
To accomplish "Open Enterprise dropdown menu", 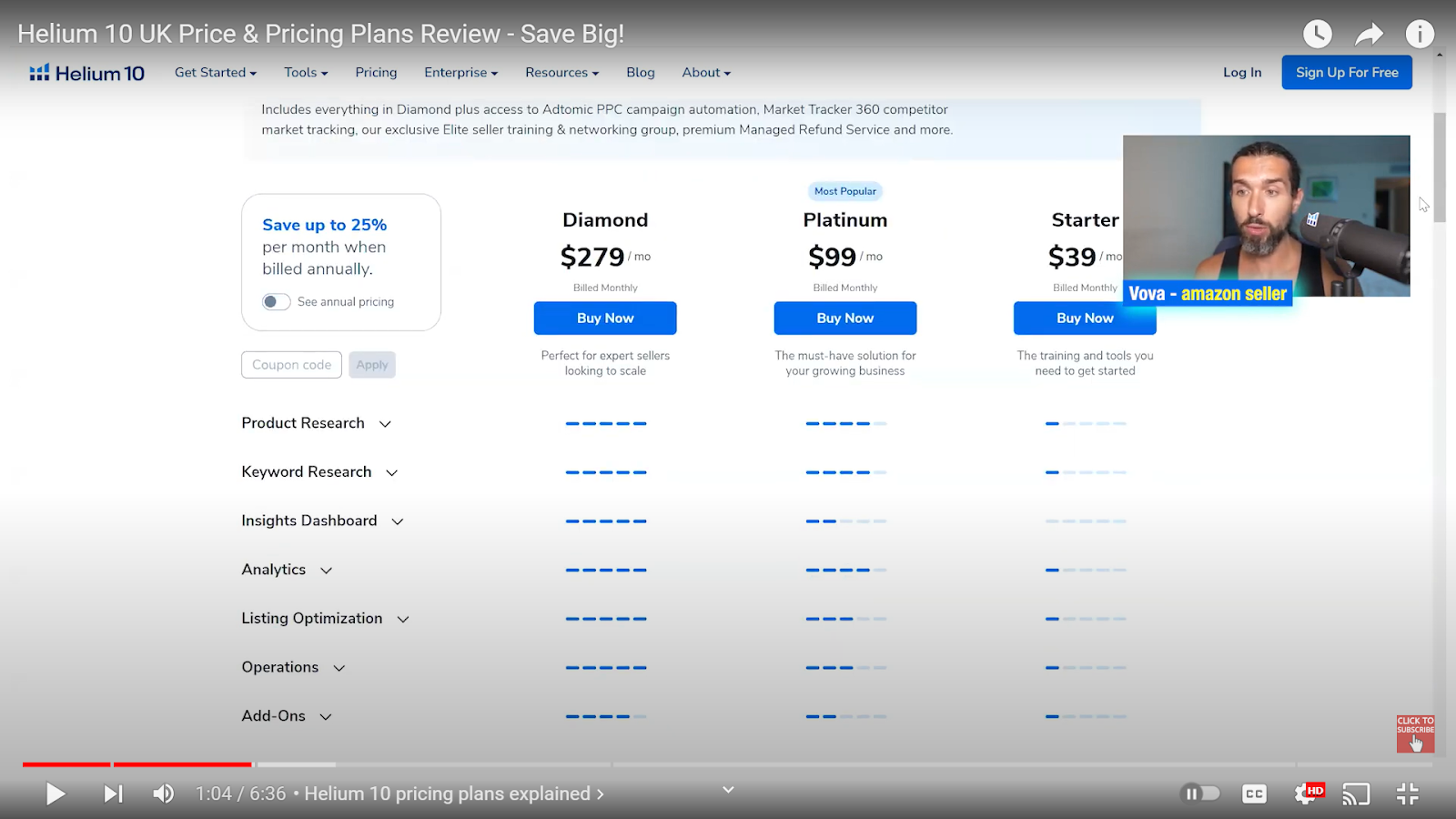I will (x=460, y=73).
